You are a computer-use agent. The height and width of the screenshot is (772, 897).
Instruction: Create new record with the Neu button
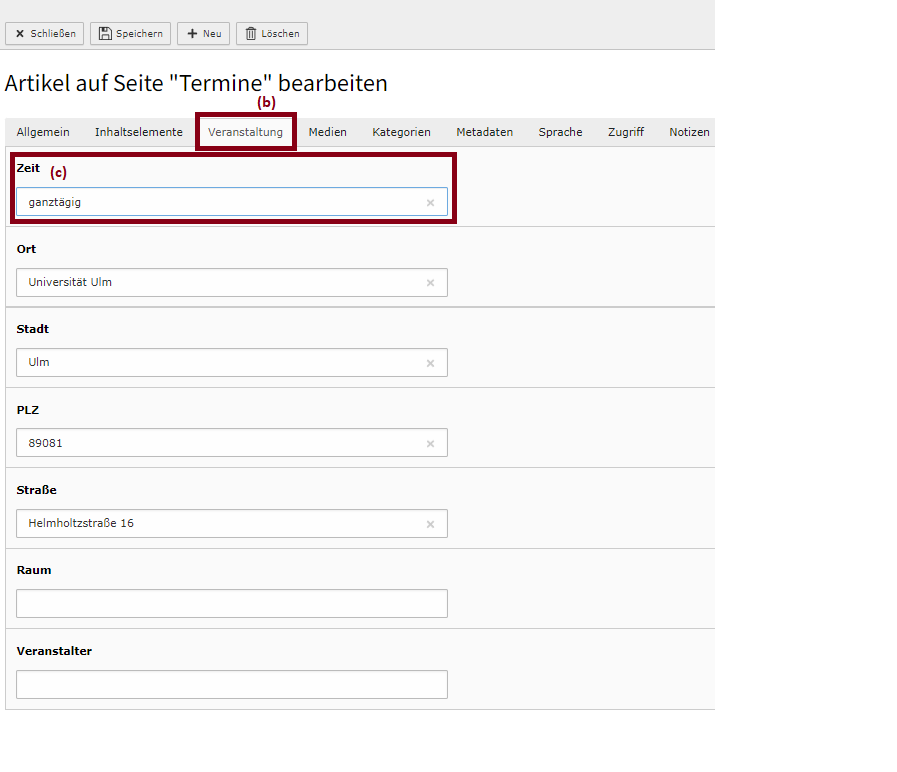point(204,34)
